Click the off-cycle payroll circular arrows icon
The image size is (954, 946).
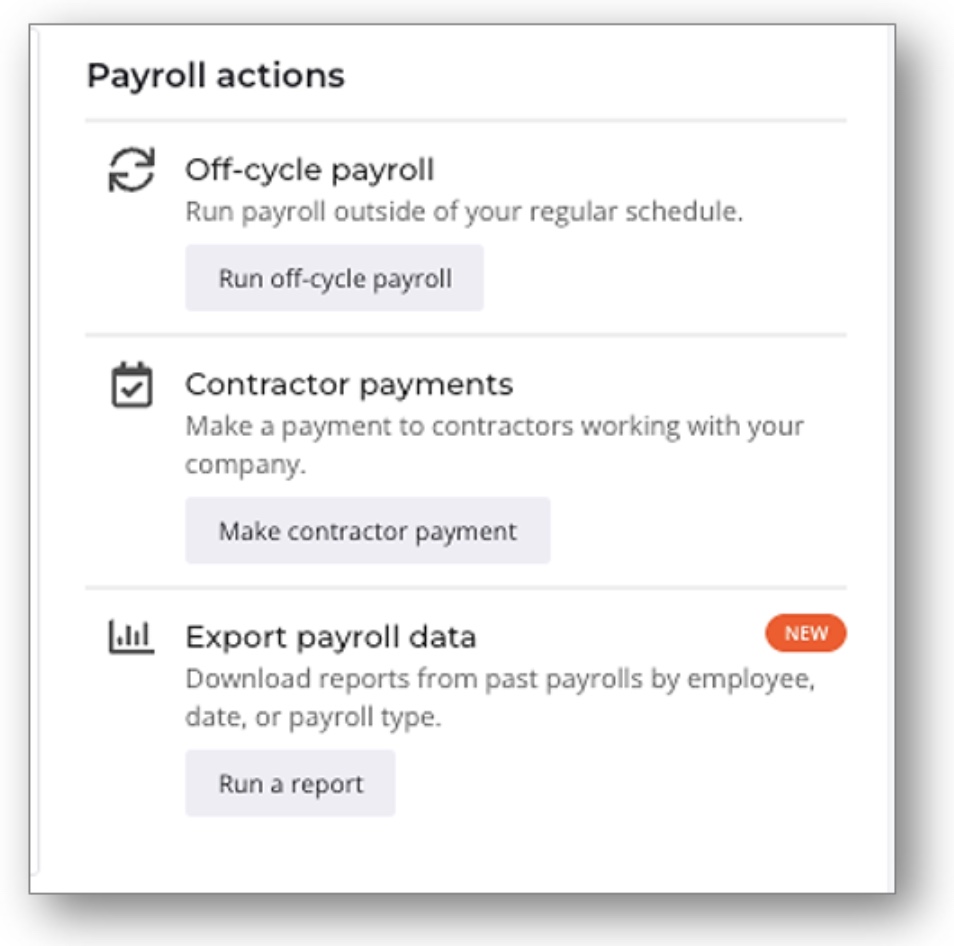131,169
